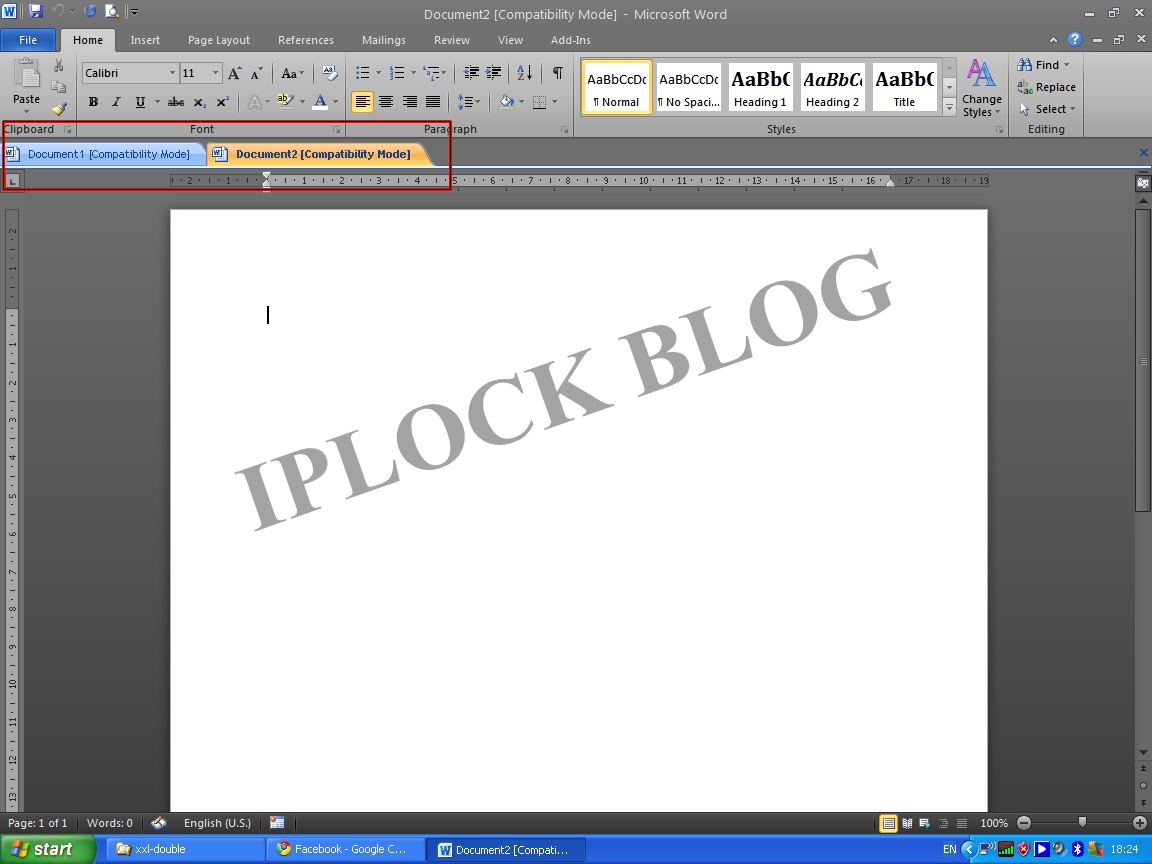Open Facebook - Google Chrome taskbar button
1152x864 pixels.
[345, 849]
